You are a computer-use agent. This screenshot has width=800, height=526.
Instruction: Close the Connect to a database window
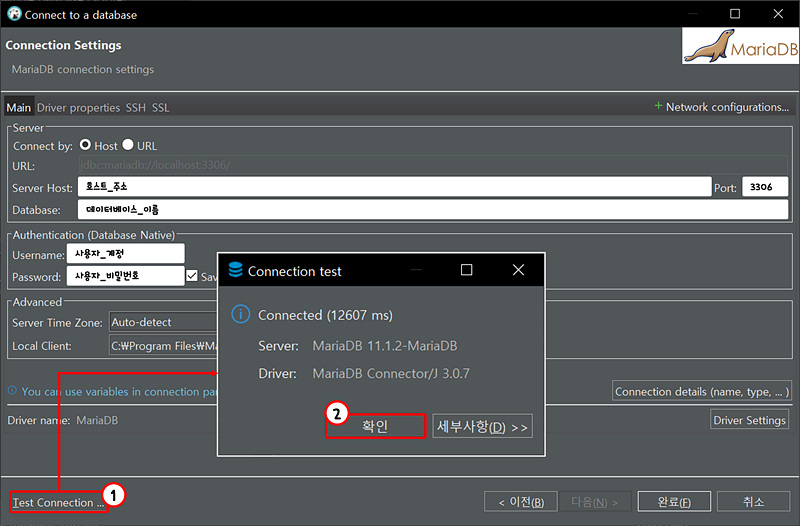pos(778,14)
